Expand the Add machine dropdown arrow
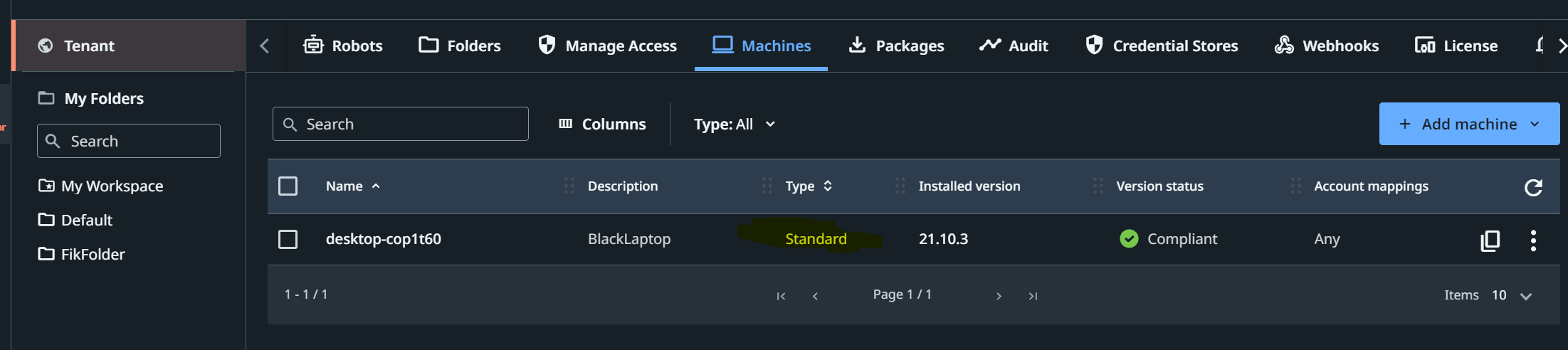The width and height of the screenshot is (1568, 350). [1535, 124]
